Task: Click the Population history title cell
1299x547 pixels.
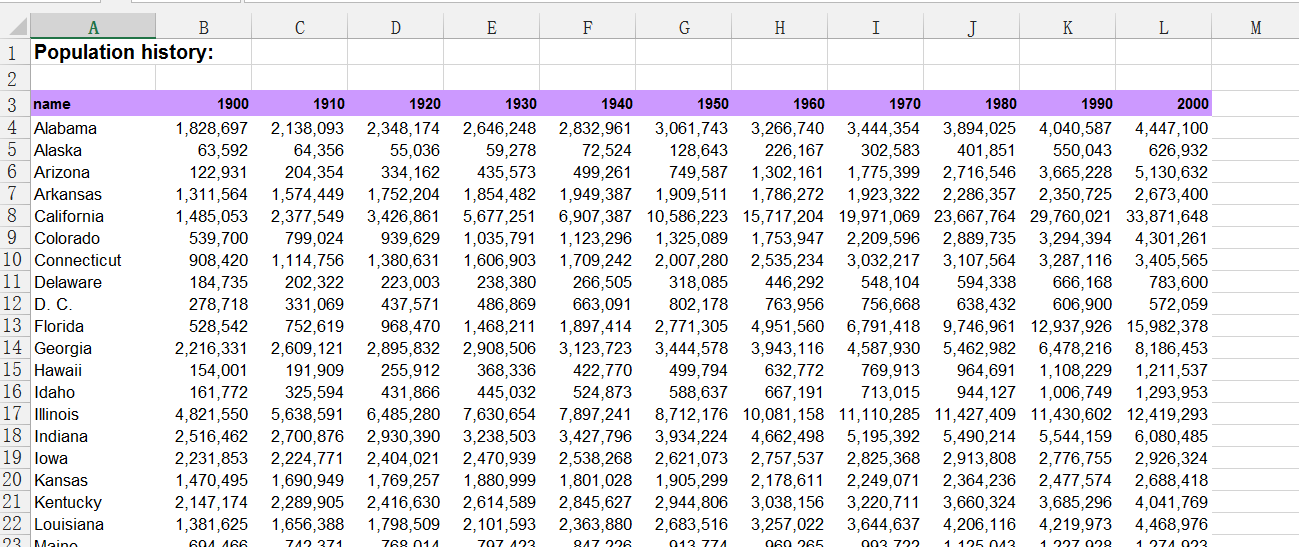Action: [123, 53]
